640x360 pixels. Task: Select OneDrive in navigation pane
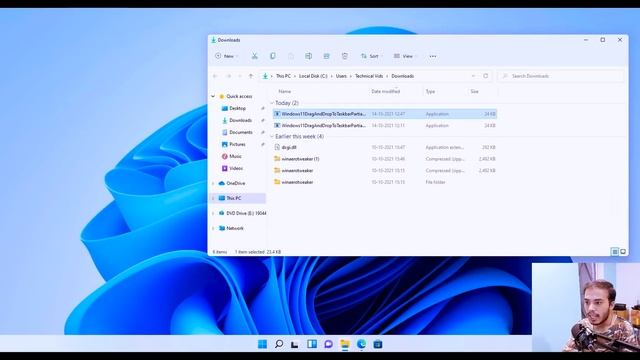236,183
